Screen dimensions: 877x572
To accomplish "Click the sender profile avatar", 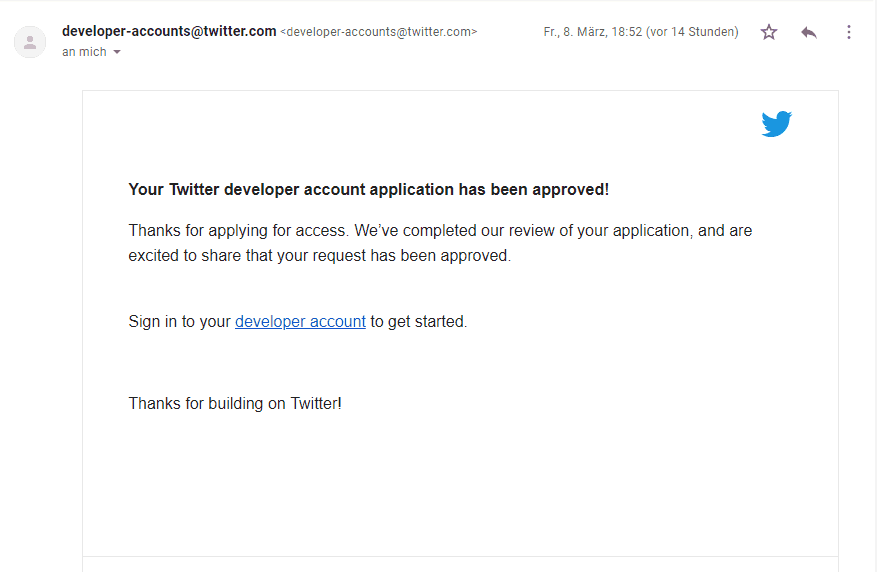I will [x=30, y=42].
